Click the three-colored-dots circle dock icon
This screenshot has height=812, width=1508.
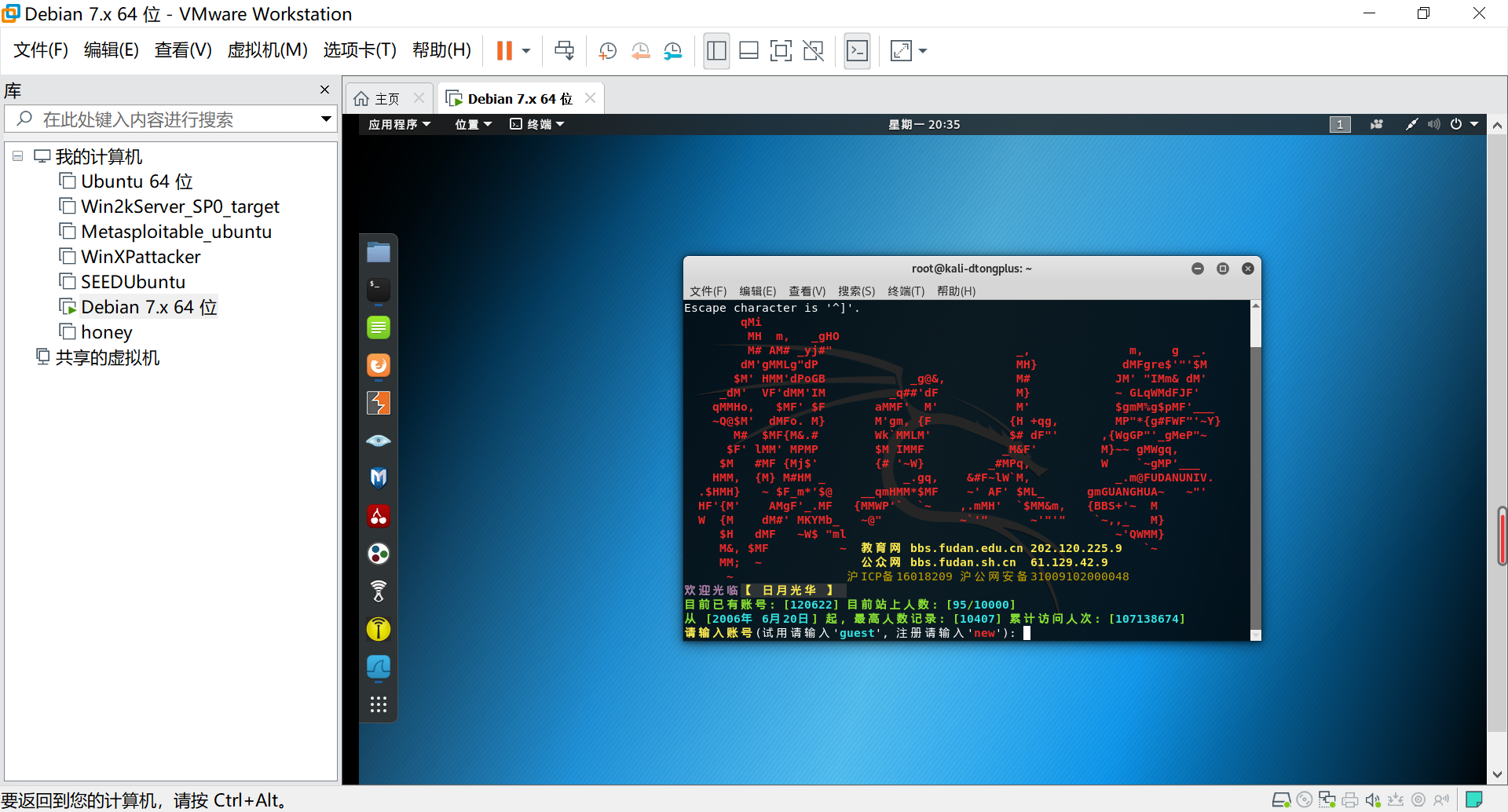click(379, 554)
